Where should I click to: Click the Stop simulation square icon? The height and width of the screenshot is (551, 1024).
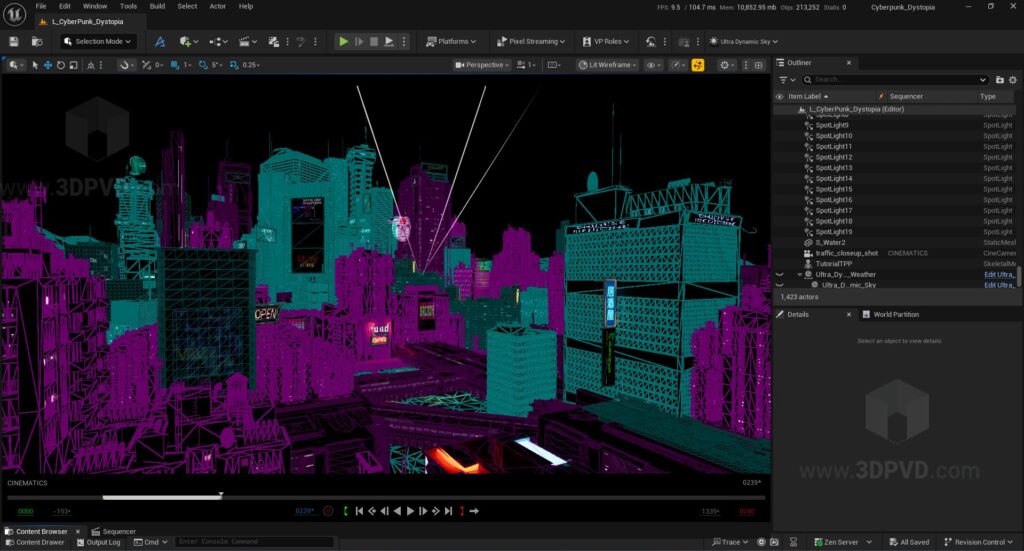tap(374, 42)
